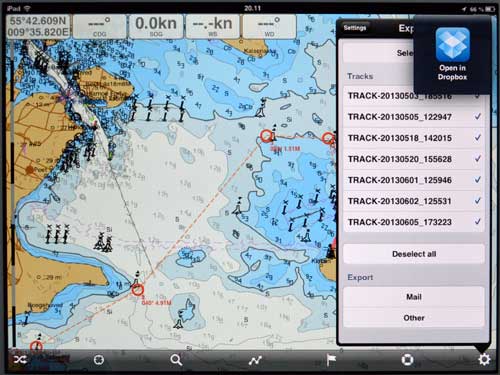Open the search magnifier tool

pos(176,360)
